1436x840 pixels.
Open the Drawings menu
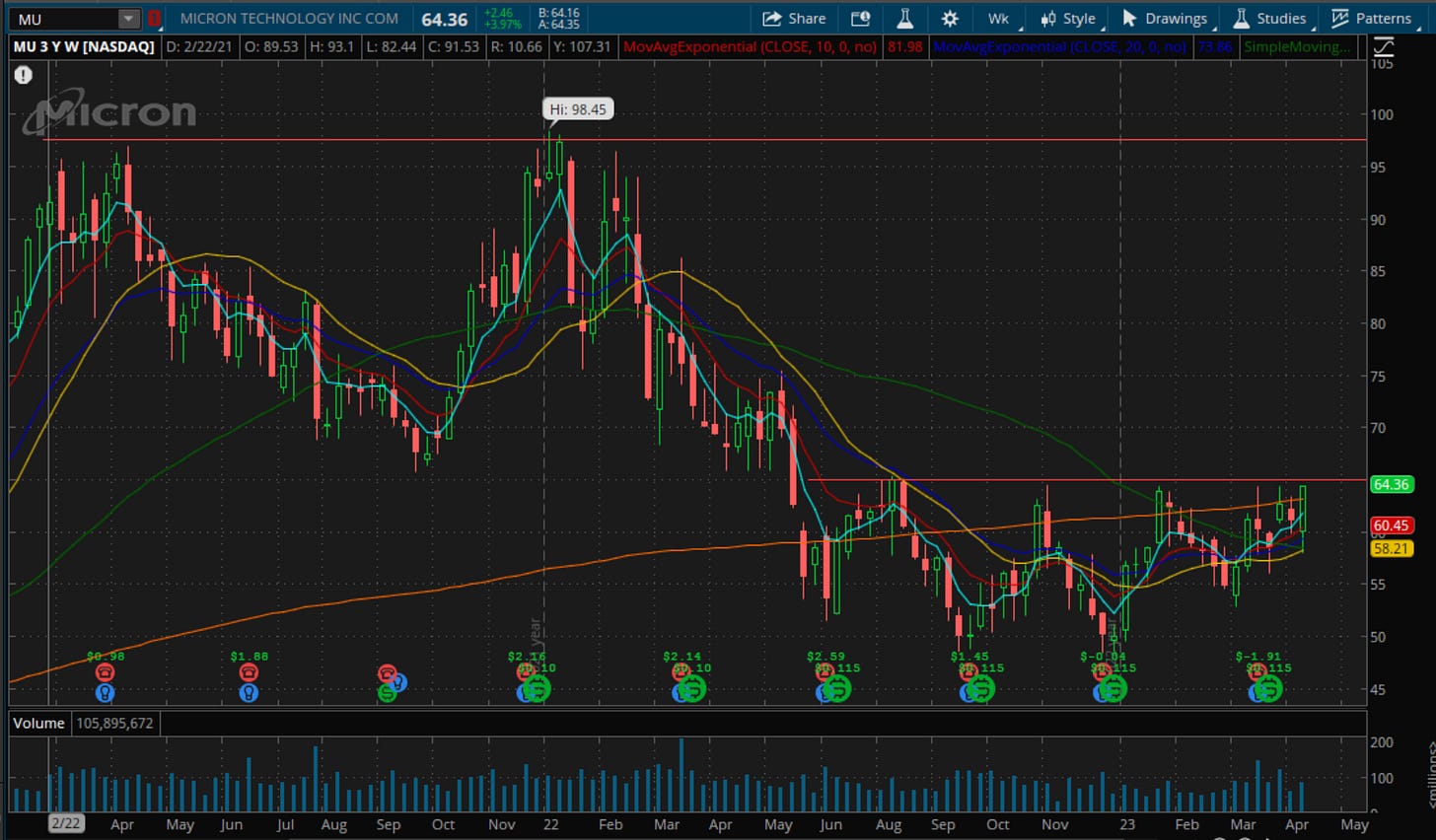[1165, 19]
